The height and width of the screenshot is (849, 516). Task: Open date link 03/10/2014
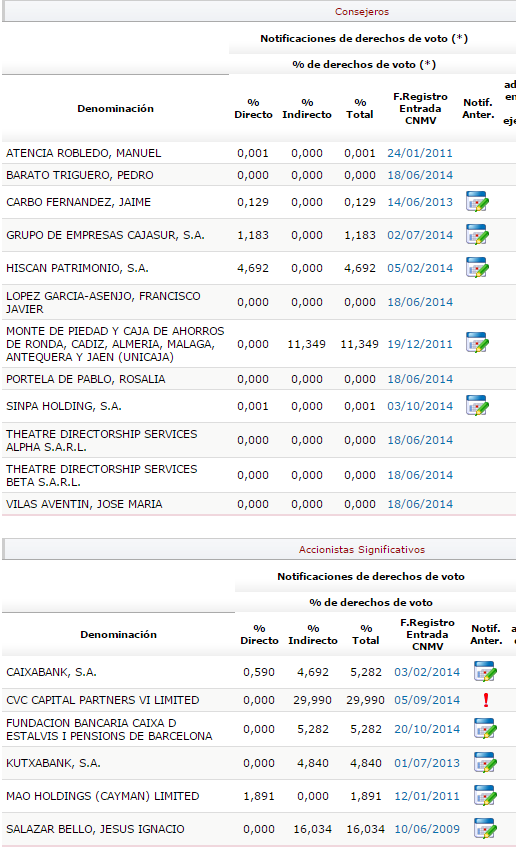click(x=420, y=407)
